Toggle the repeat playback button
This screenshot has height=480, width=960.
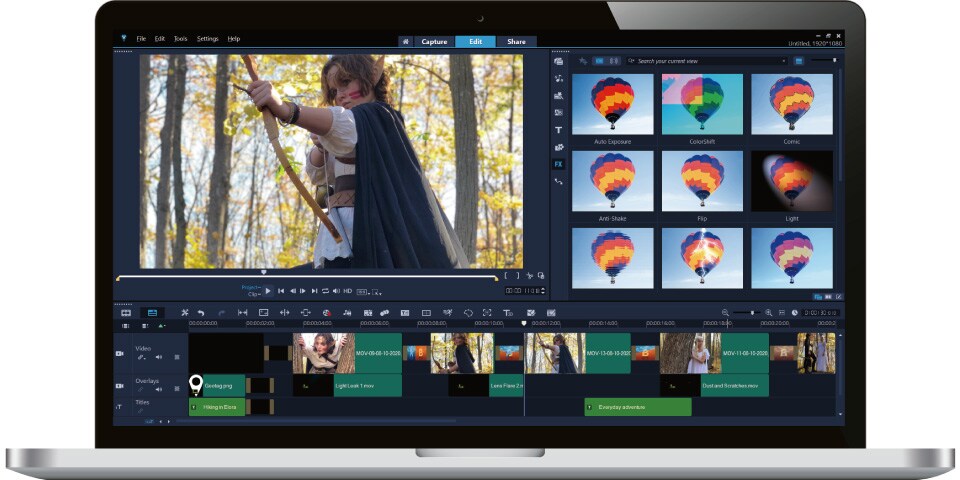click(325, 291)
